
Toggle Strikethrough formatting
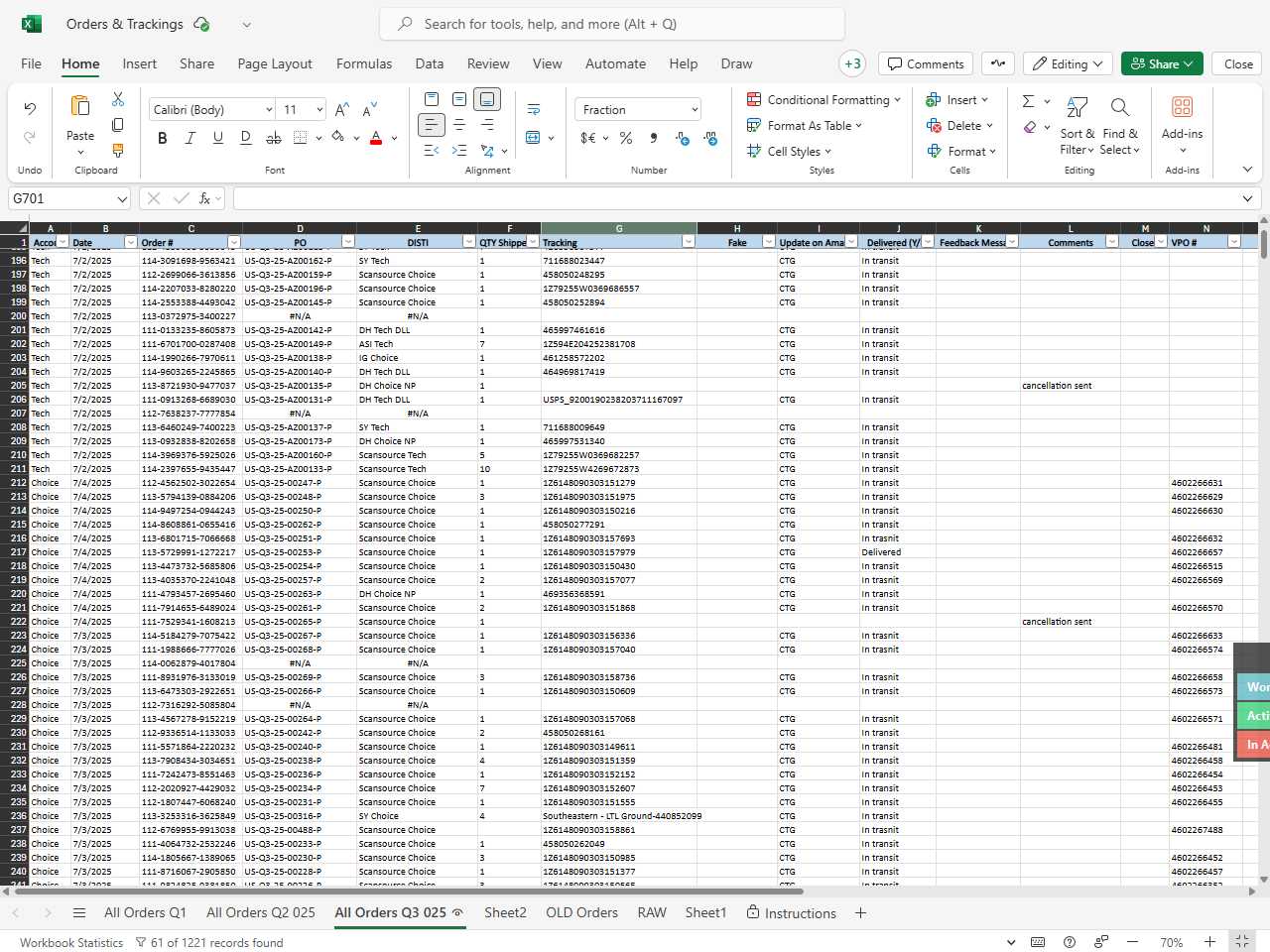(273, 138)
